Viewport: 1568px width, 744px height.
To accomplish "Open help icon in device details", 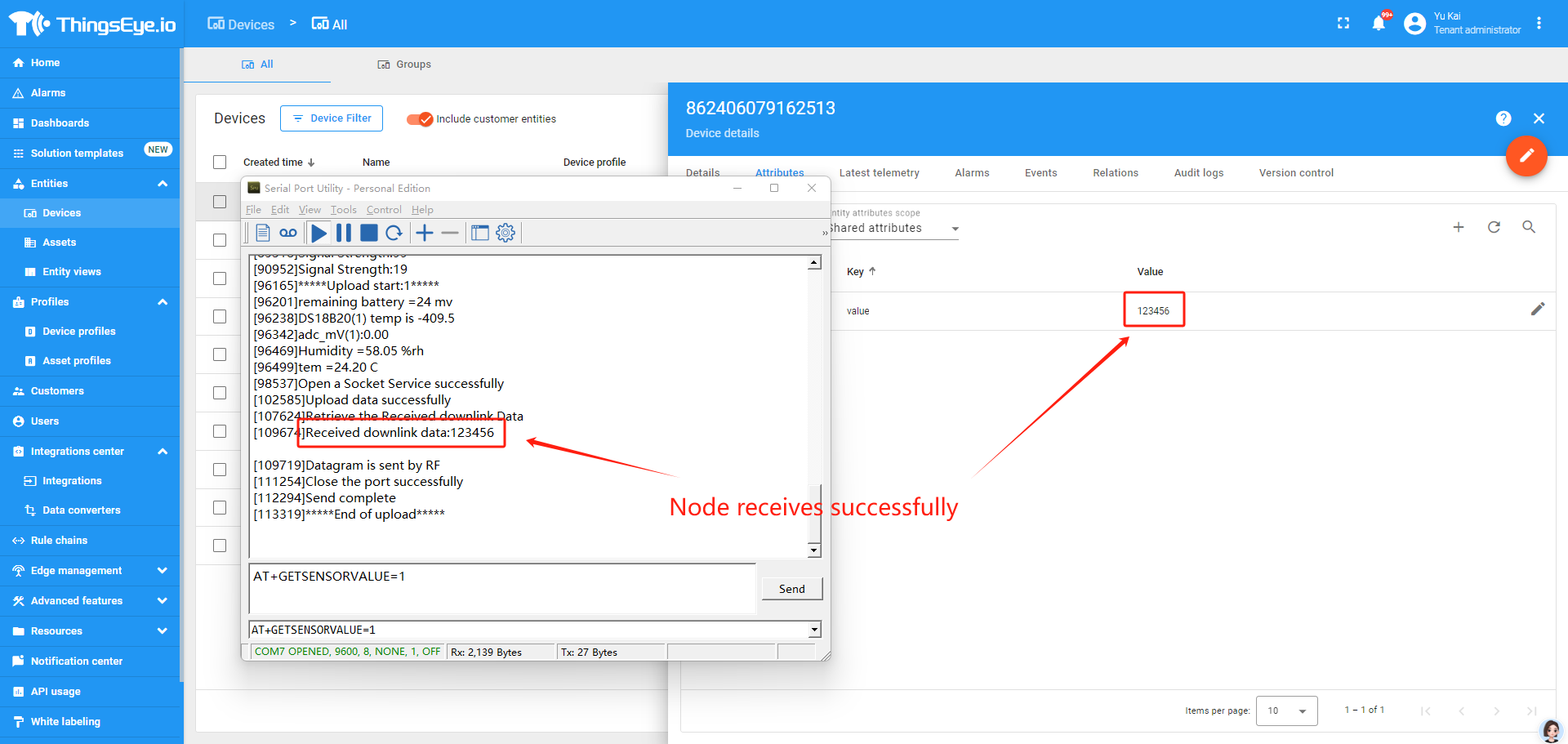I will pos(1503,118).
